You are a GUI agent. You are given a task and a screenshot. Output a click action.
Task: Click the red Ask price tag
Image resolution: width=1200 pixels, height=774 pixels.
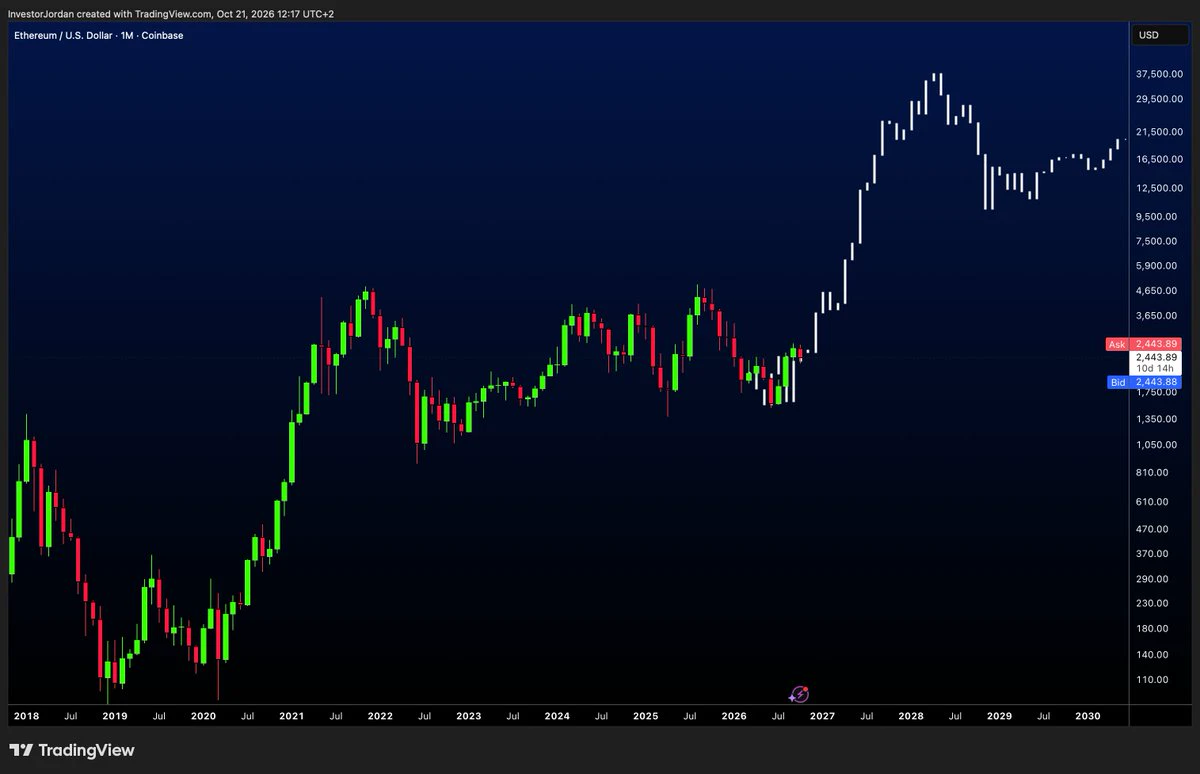(x=1144, y=344)
